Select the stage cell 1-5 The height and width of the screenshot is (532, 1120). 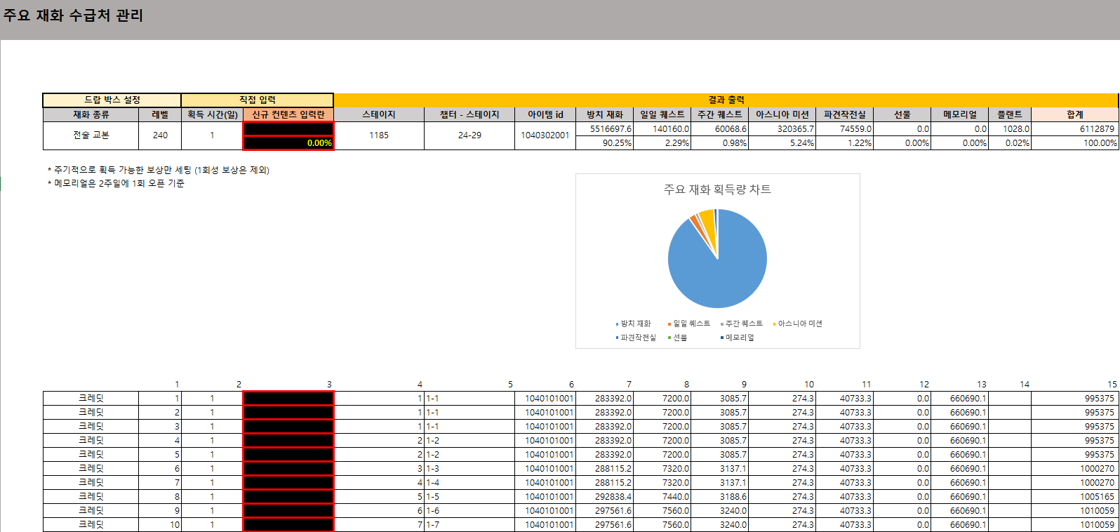click(x=469, y=496)
